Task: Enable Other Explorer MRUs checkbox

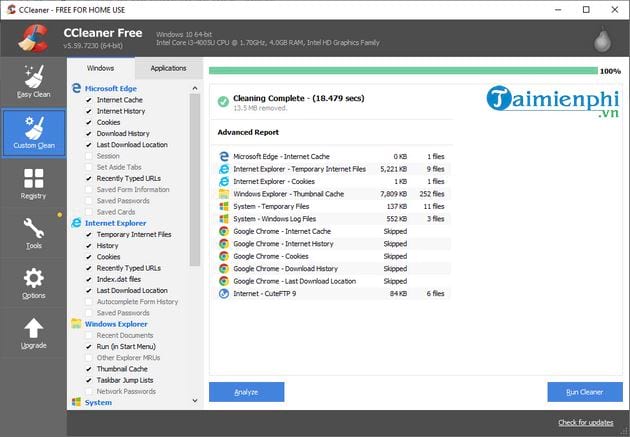Action: pos(89,357)
